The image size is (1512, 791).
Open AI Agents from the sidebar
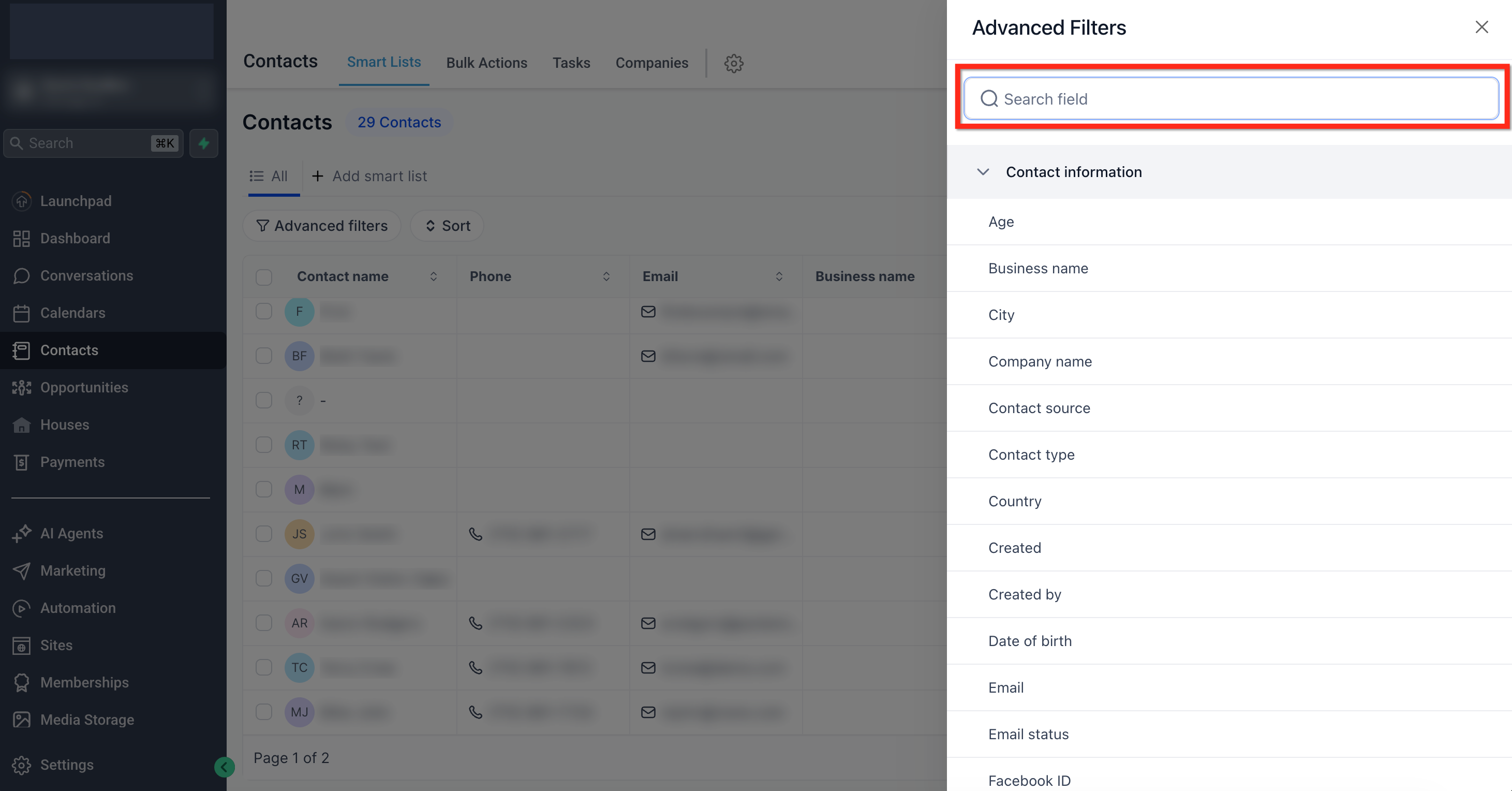[x=71, y=533]
